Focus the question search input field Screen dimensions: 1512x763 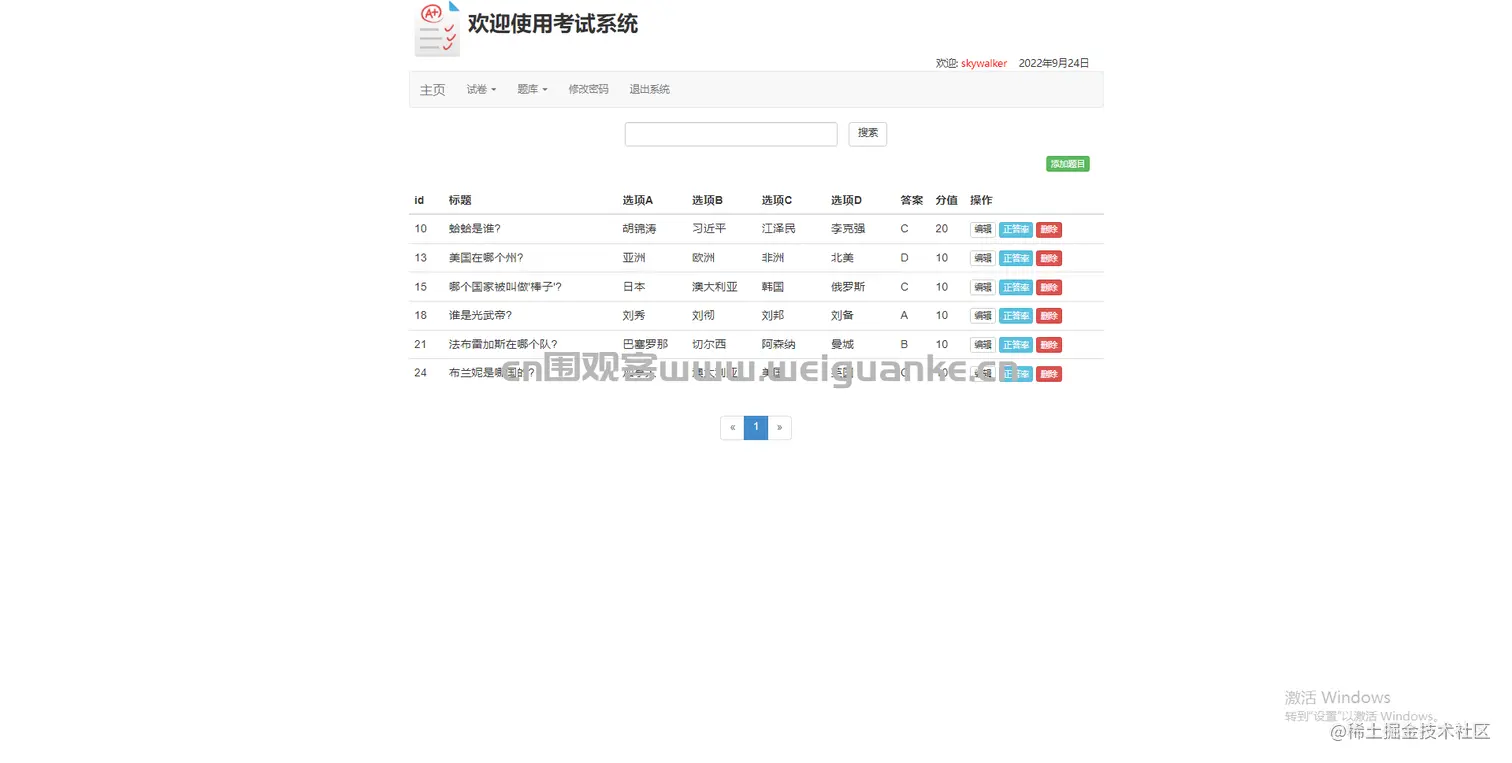(731, 134)
